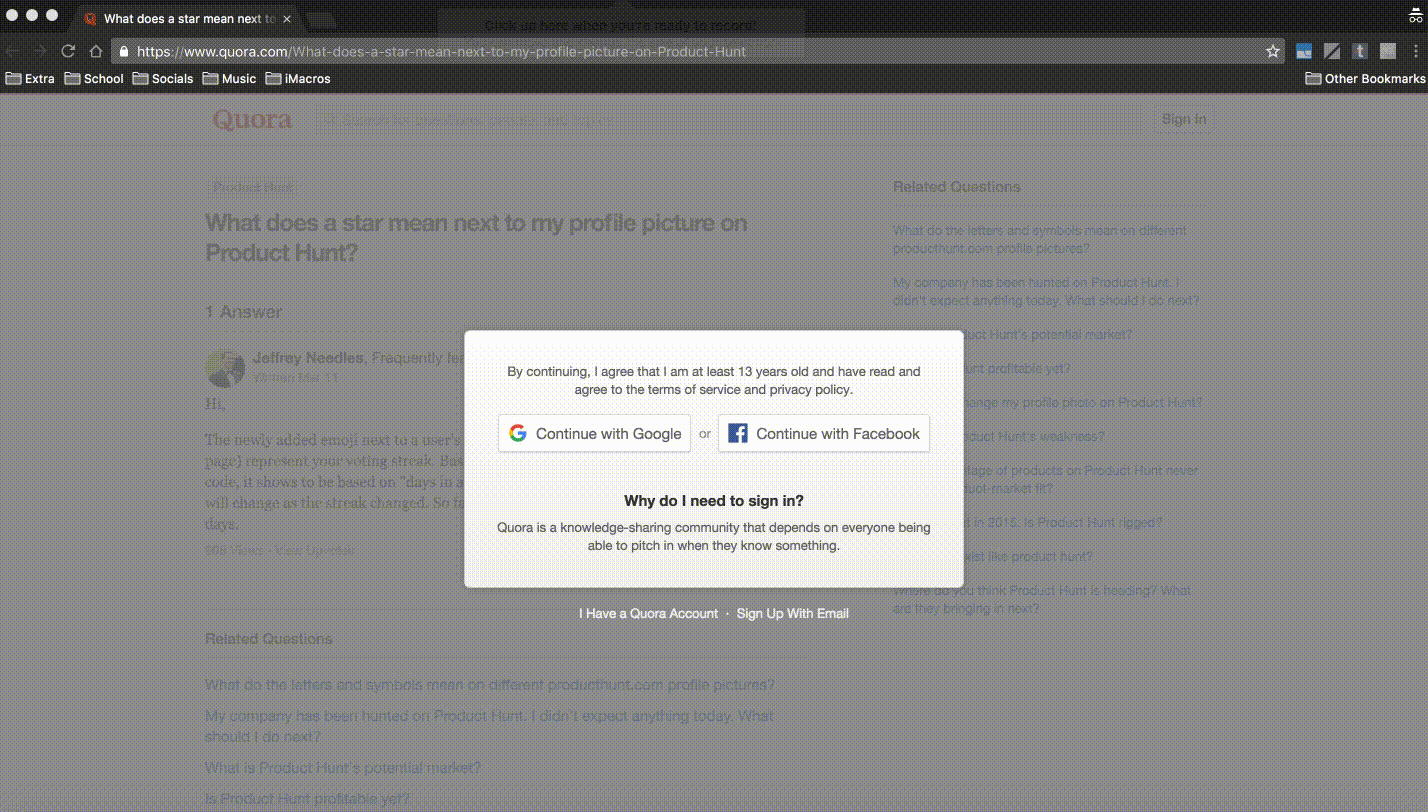Click the diagonal-stripe extension icon
The image size is (1428, 812).
(x=1332, y=51)
